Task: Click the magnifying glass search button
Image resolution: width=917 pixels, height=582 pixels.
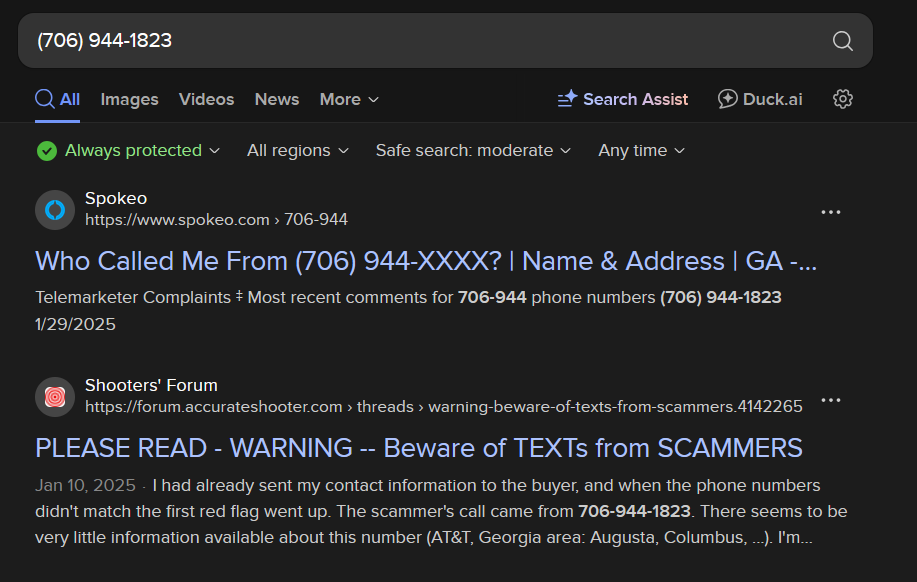Action: 842,41
